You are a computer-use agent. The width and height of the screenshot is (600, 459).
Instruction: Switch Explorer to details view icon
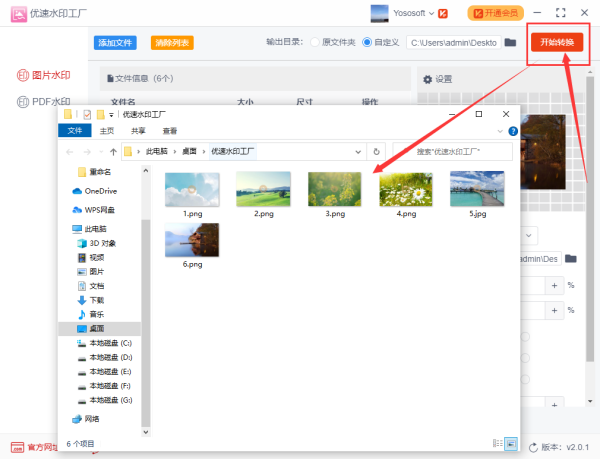[497, 443]
